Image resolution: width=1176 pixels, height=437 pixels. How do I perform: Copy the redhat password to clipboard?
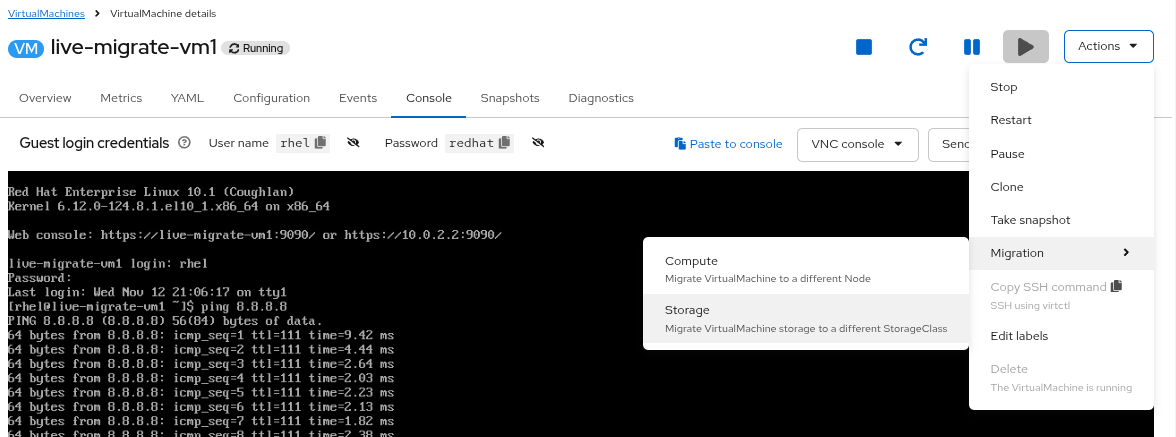coord(505,143)
